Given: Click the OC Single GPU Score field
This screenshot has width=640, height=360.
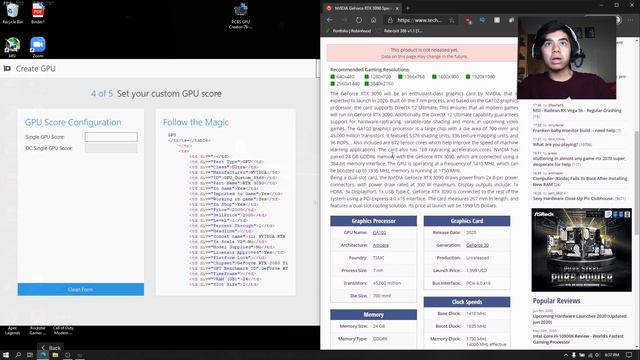Looking at the screenshot, I should pyautogui.click(x=111, y=148).
